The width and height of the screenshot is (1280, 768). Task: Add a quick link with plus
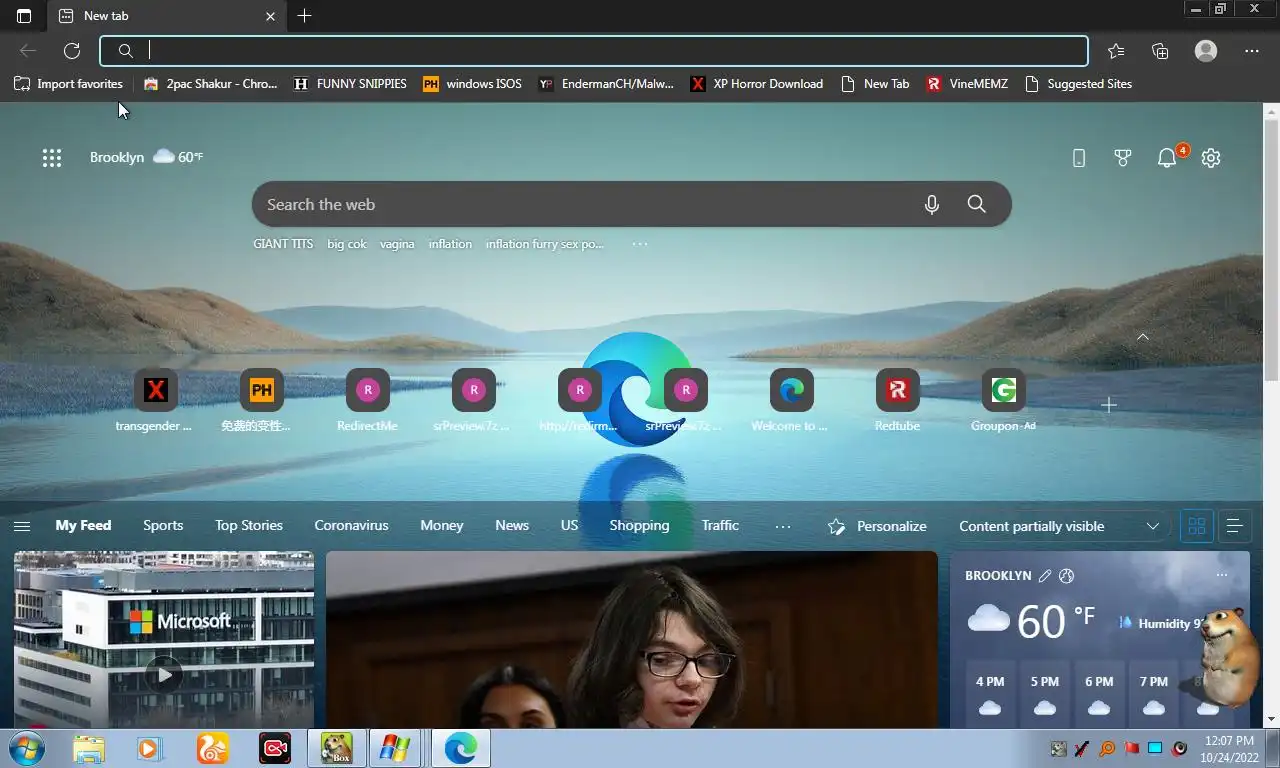pos(1109,405)
